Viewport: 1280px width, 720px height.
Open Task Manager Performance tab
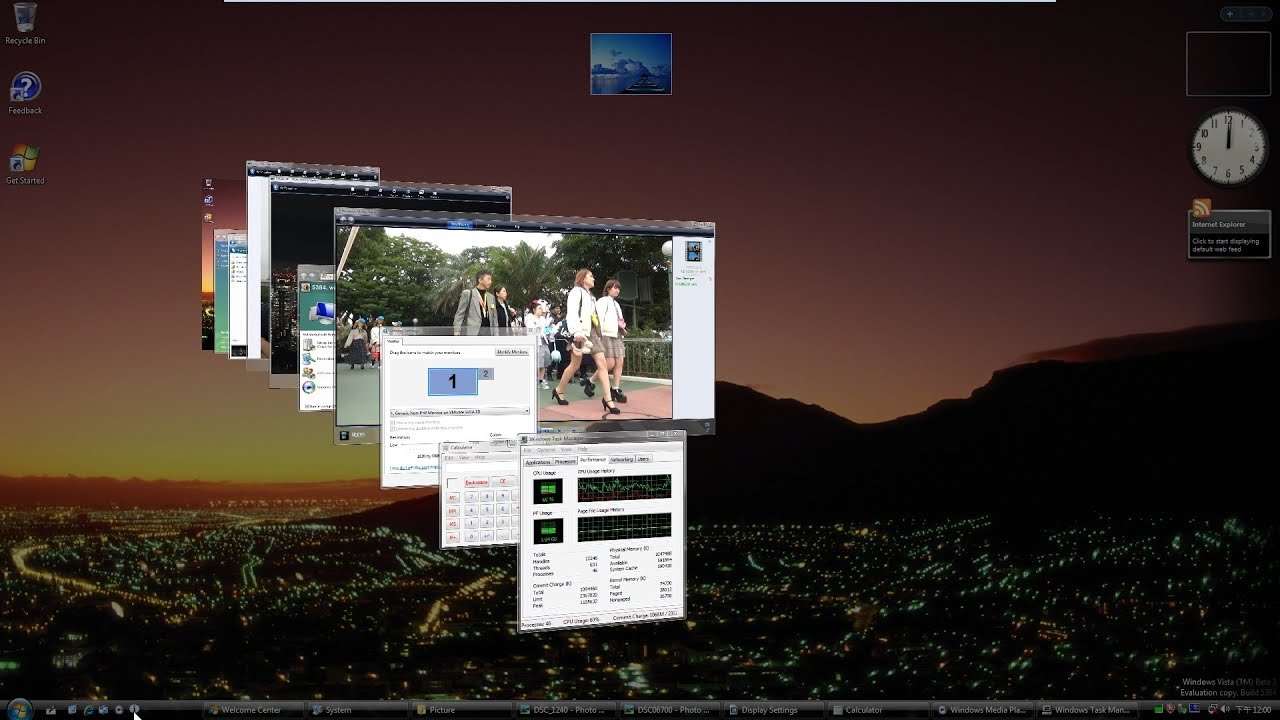(x=593, y=459)
